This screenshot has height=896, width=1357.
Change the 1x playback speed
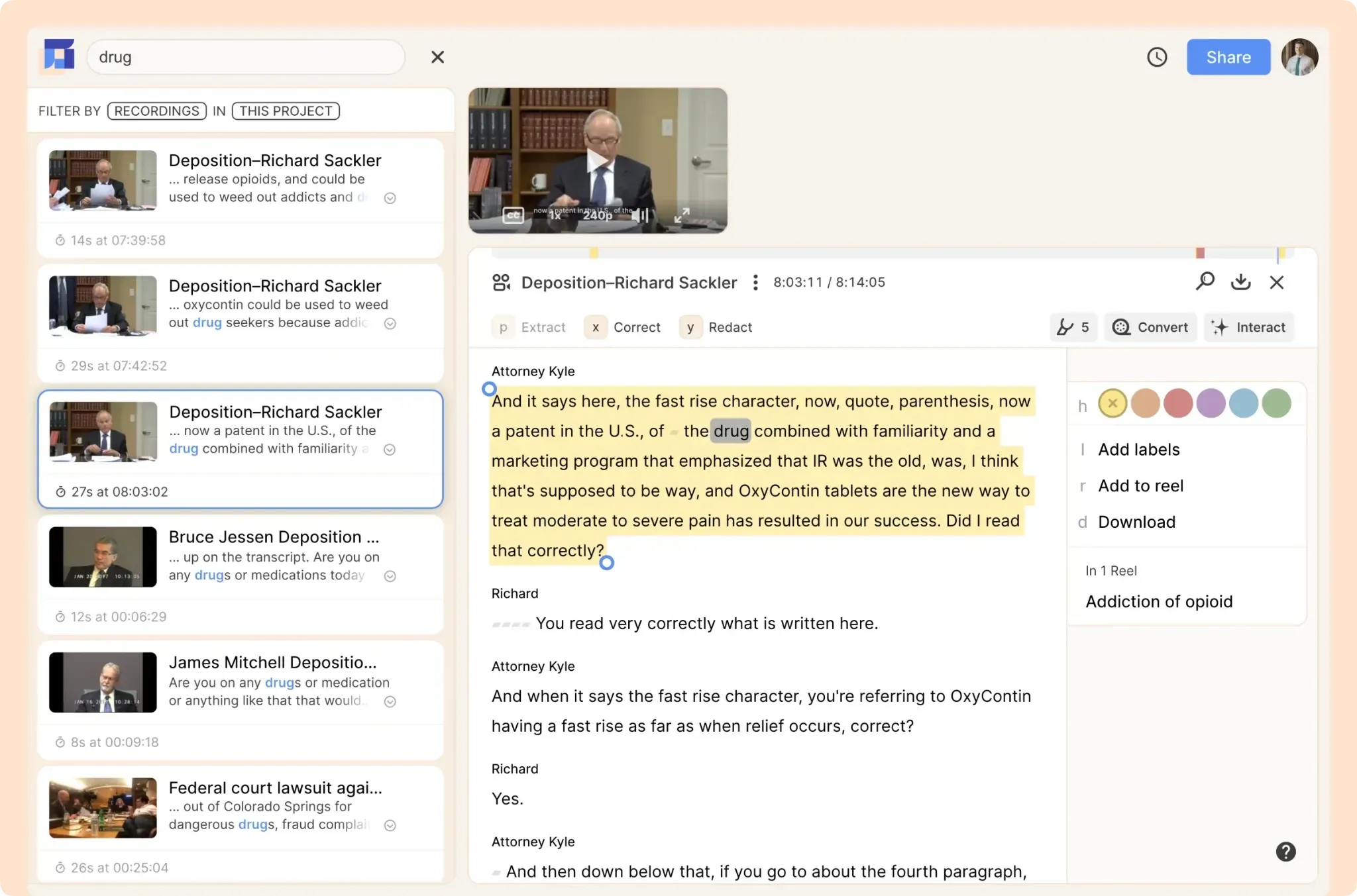coord(555,215)
